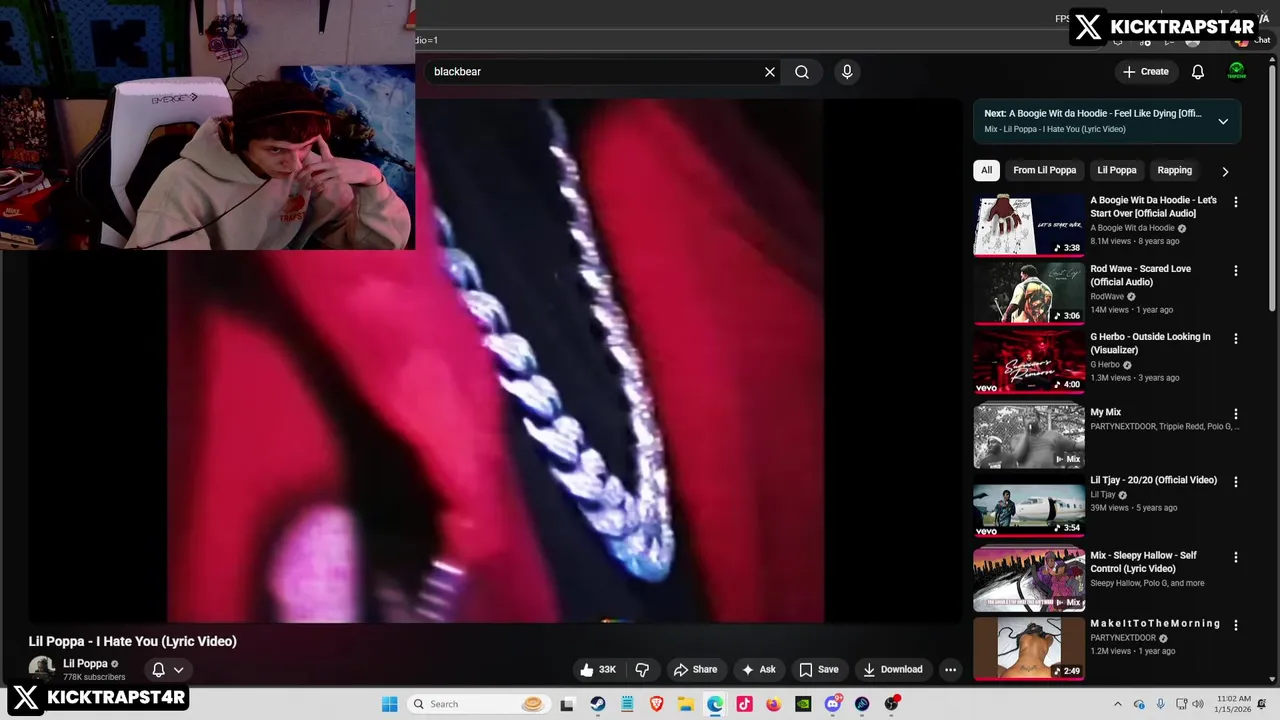Open MakeItToTheMorning video thumbnail
1280x720 pixels.
pos(1029,648)
